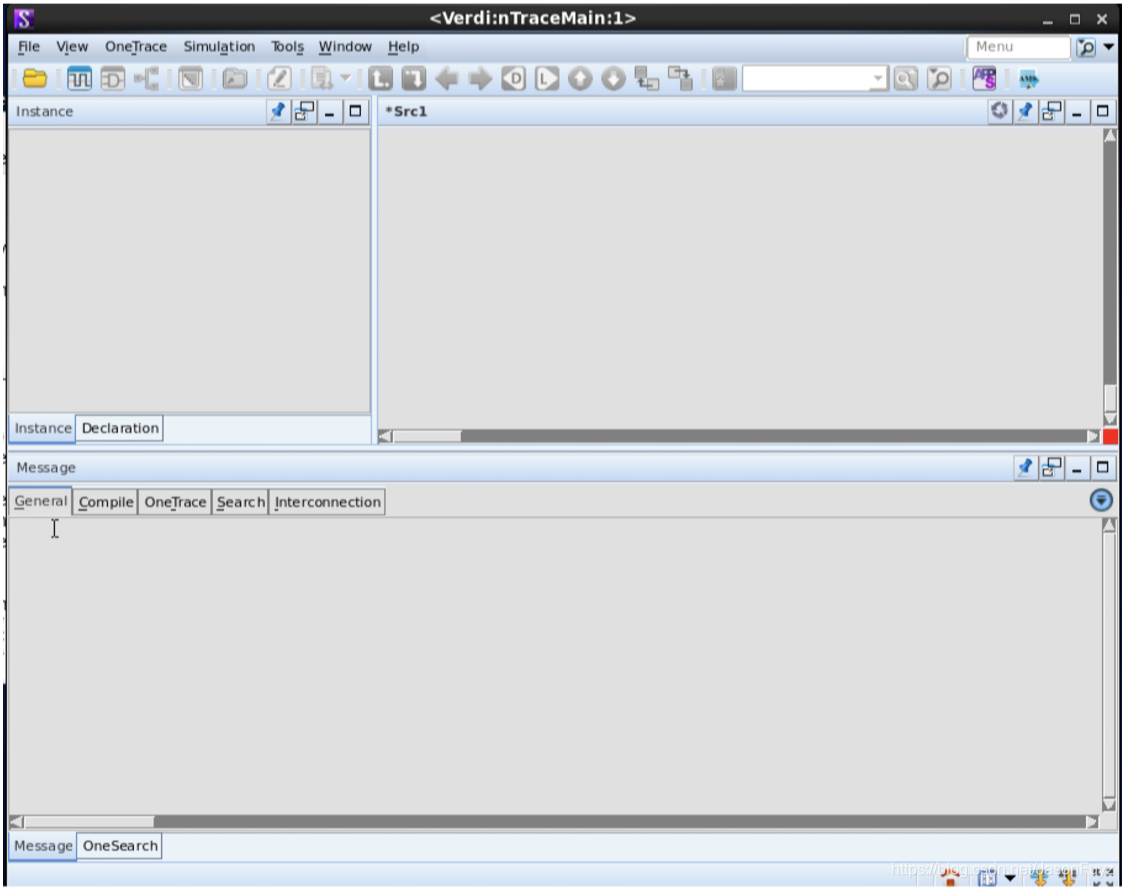Click the edit pencil toolbar icon

tap(279, 79)
